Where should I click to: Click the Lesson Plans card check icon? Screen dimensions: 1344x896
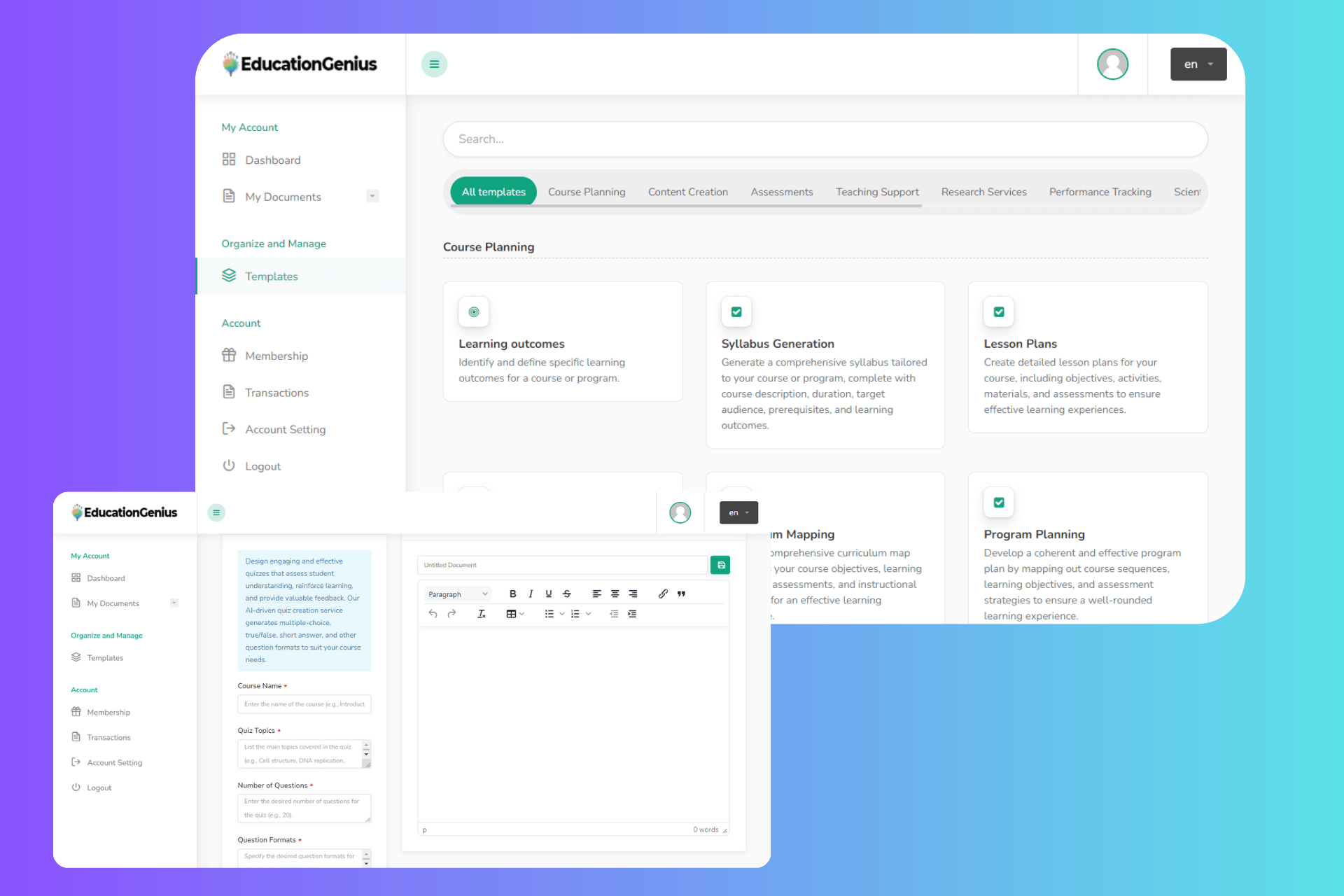999,312
